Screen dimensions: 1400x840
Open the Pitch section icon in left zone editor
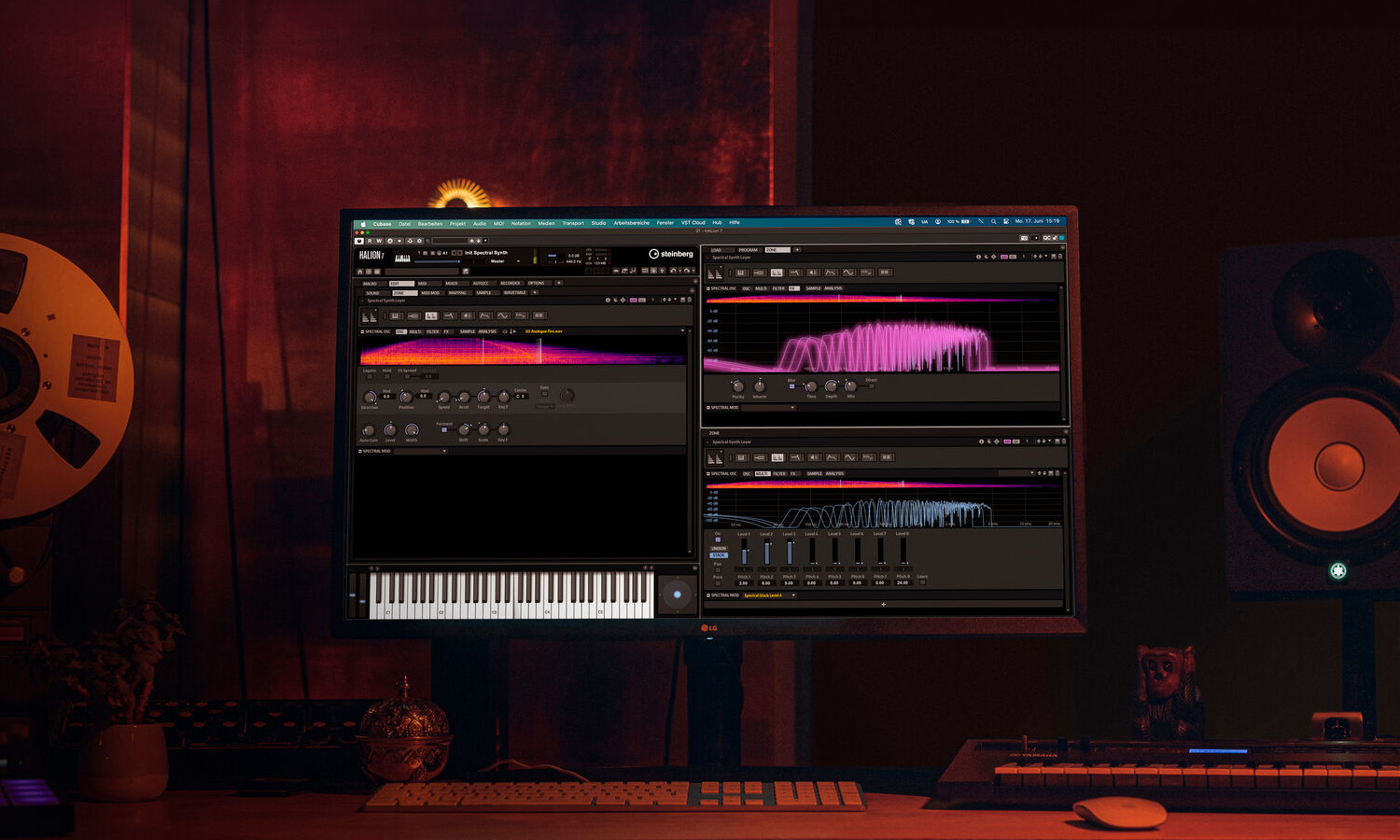(413, 315)
